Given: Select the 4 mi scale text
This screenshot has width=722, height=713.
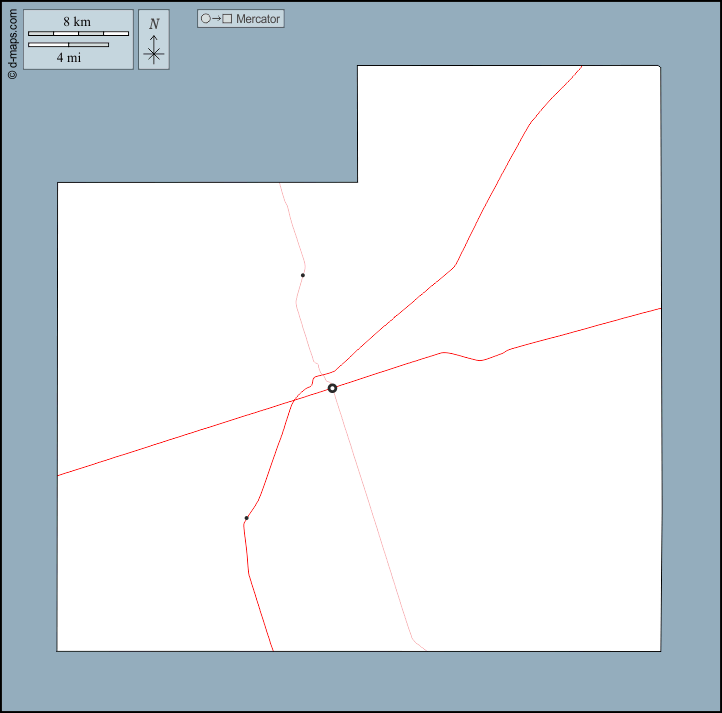Looking at the screenshot, I should click(x=68, y=58).
